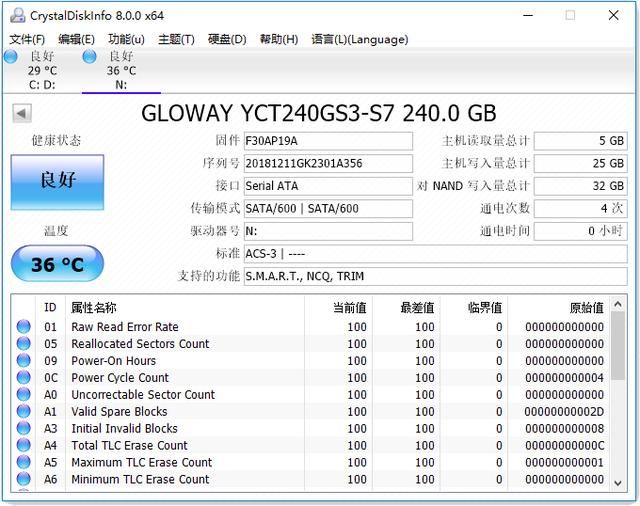Click the SMART list vertical scrollbar thumb

point(618,346)
